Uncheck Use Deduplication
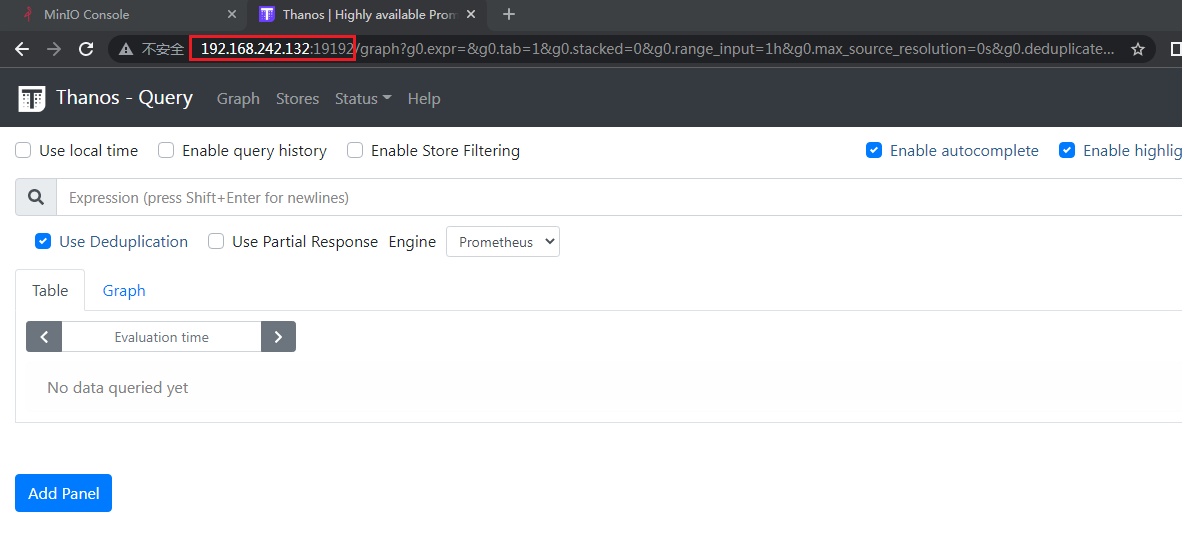The height and width of the screenshot is (559, 1182). pyautogui.click(x=43, y=242)
